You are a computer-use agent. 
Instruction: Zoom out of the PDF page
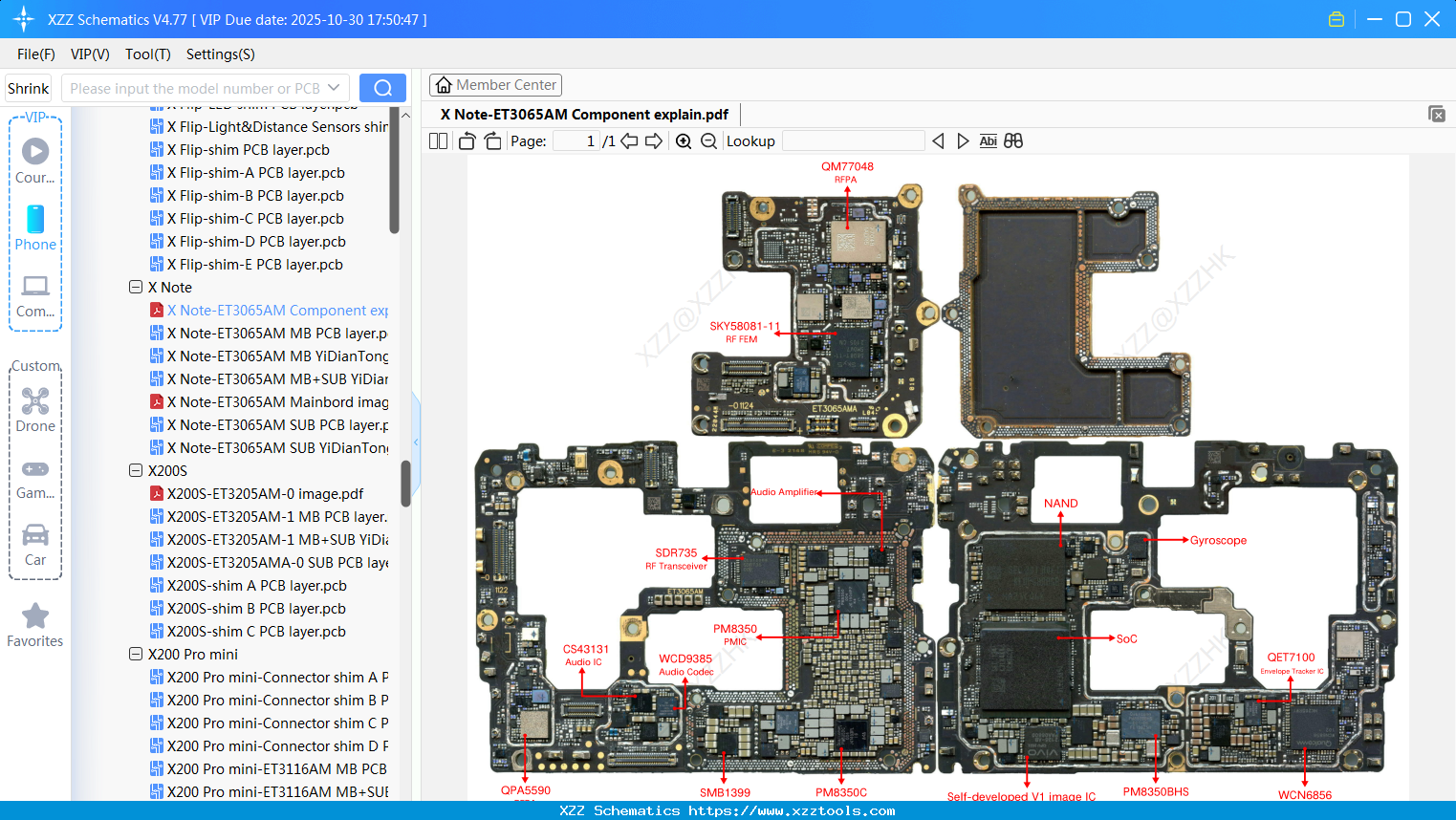(708, 140)
